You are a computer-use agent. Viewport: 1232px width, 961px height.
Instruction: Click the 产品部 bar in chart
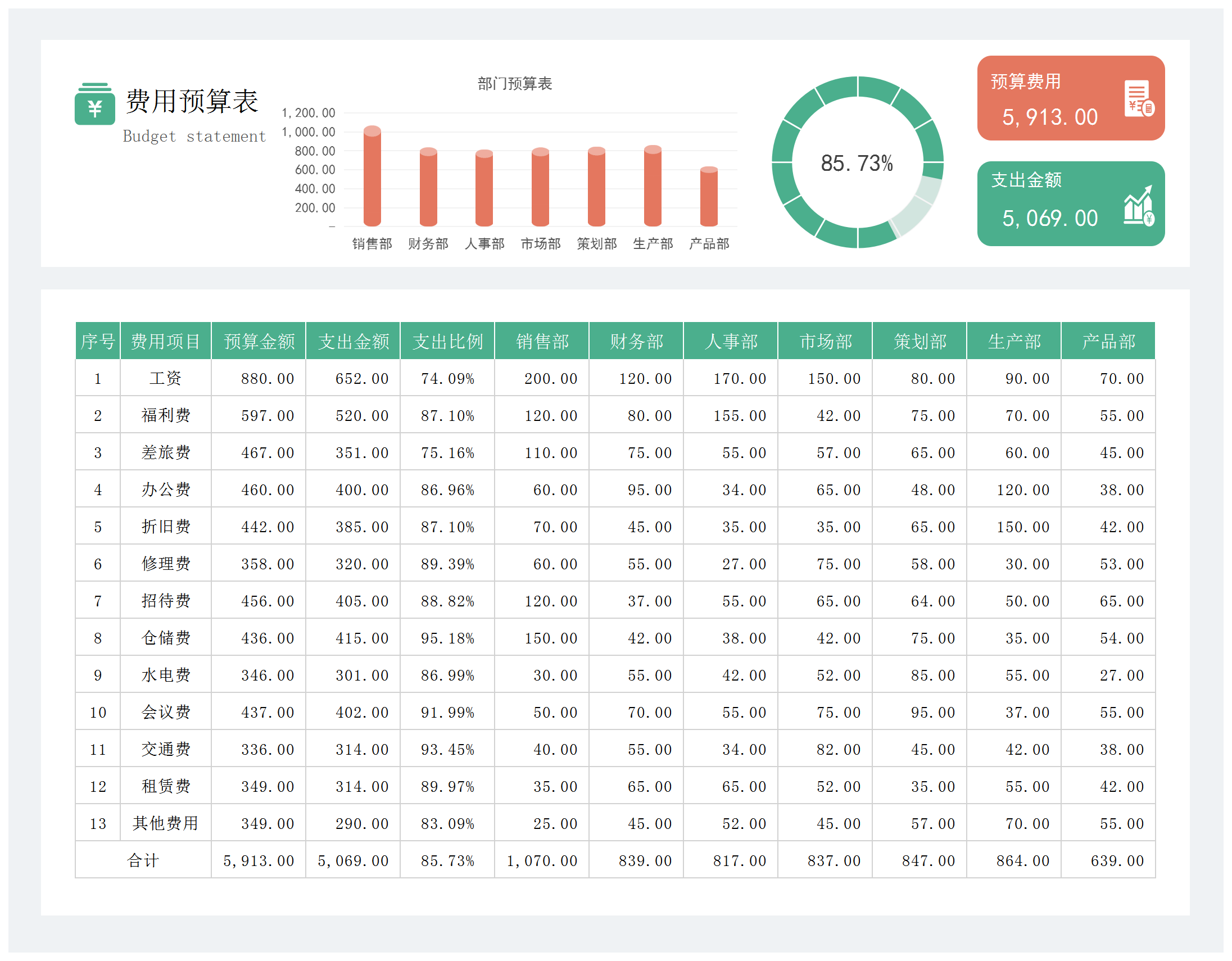click(x=709, y=197)
